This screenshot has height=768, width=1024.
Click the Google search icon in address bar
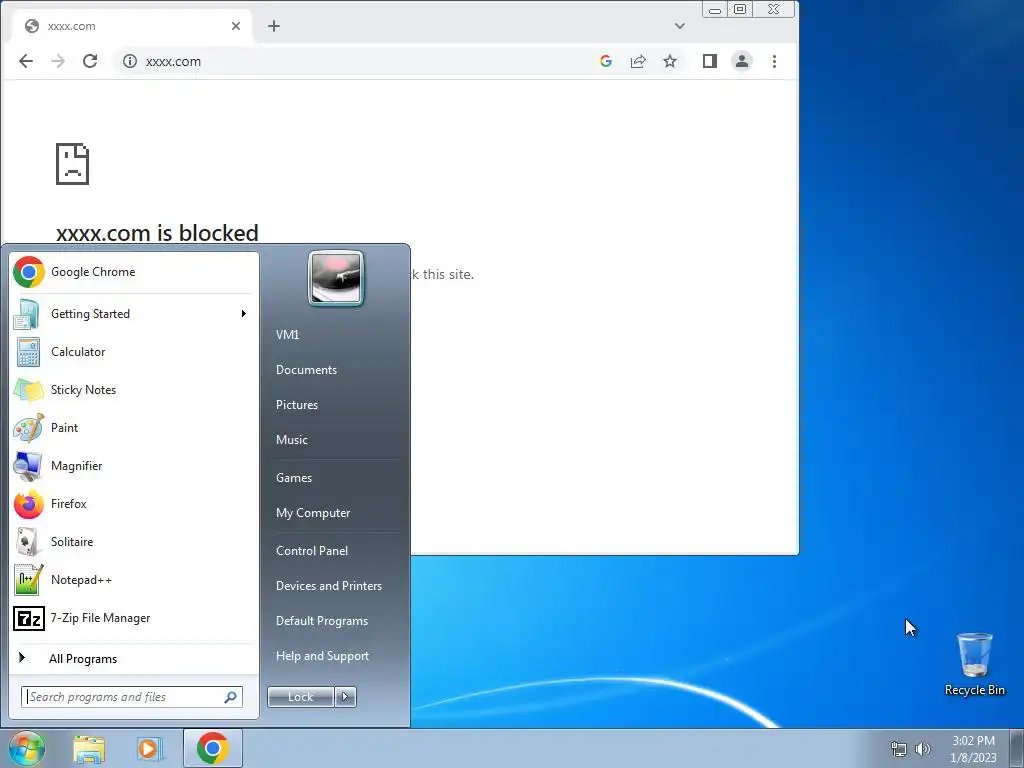pos(605,61)
